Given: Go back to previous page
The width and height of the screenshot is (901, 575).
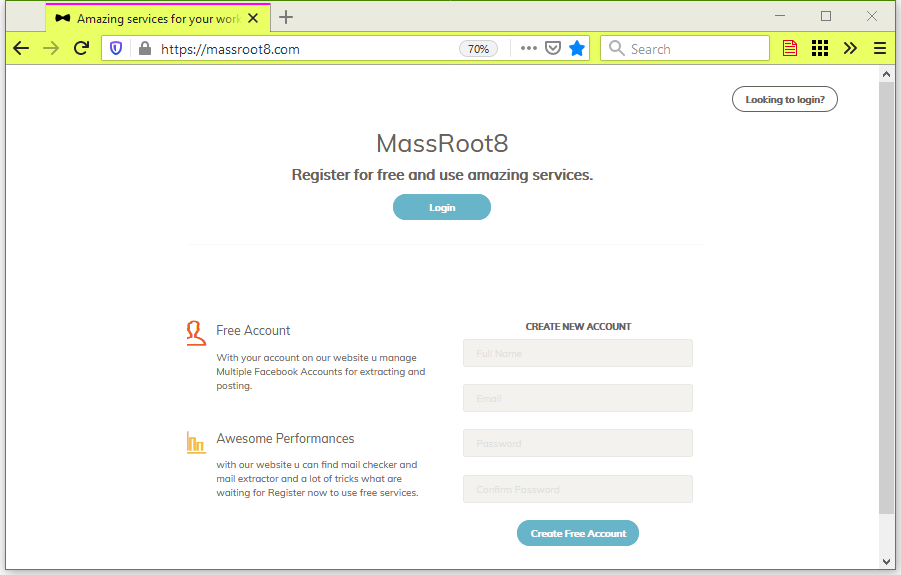Looking at the screenshot, I should [x=21, y=48].
